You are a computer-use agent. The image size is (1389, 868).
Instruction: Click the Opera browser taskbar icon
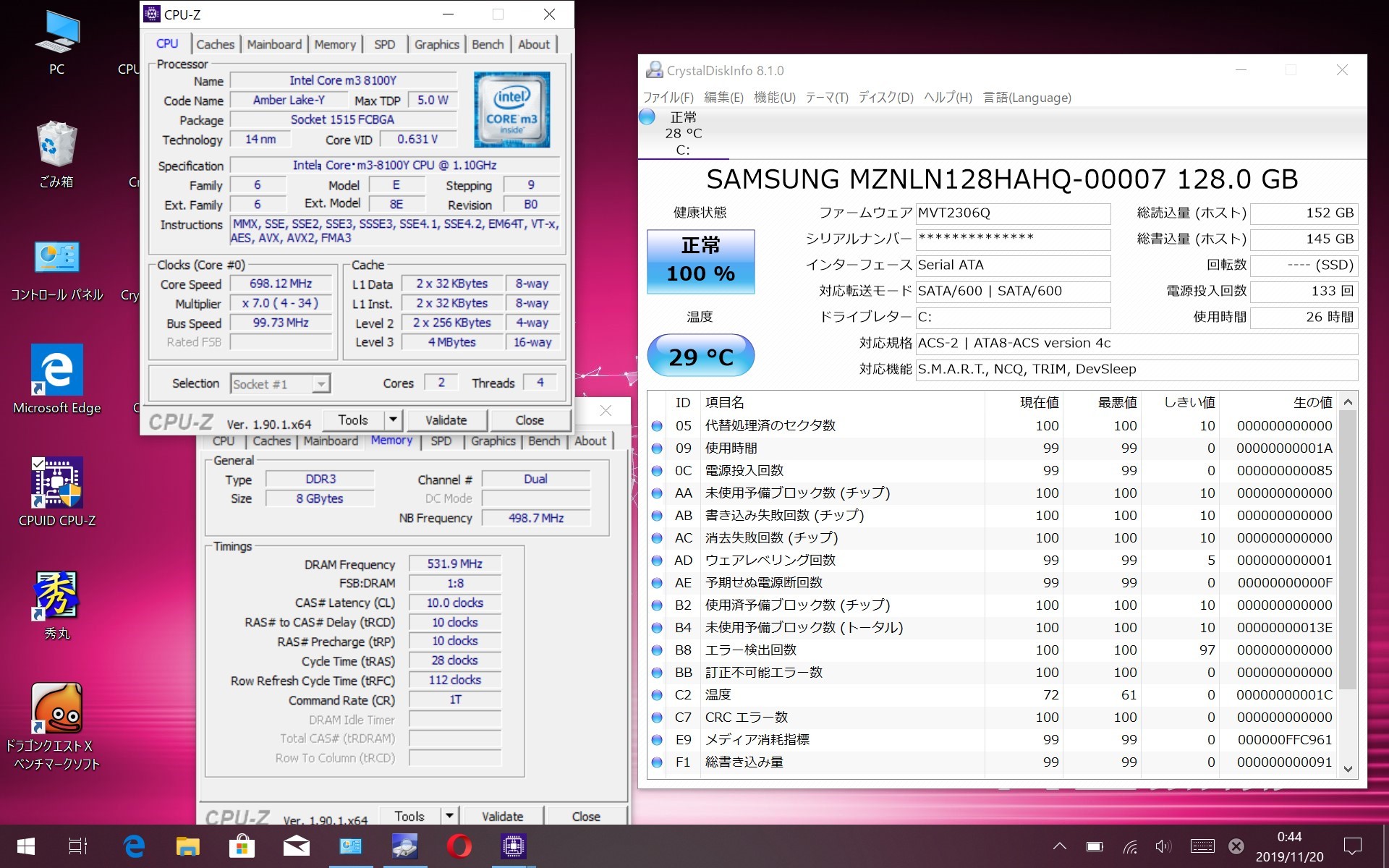point(459,846)
